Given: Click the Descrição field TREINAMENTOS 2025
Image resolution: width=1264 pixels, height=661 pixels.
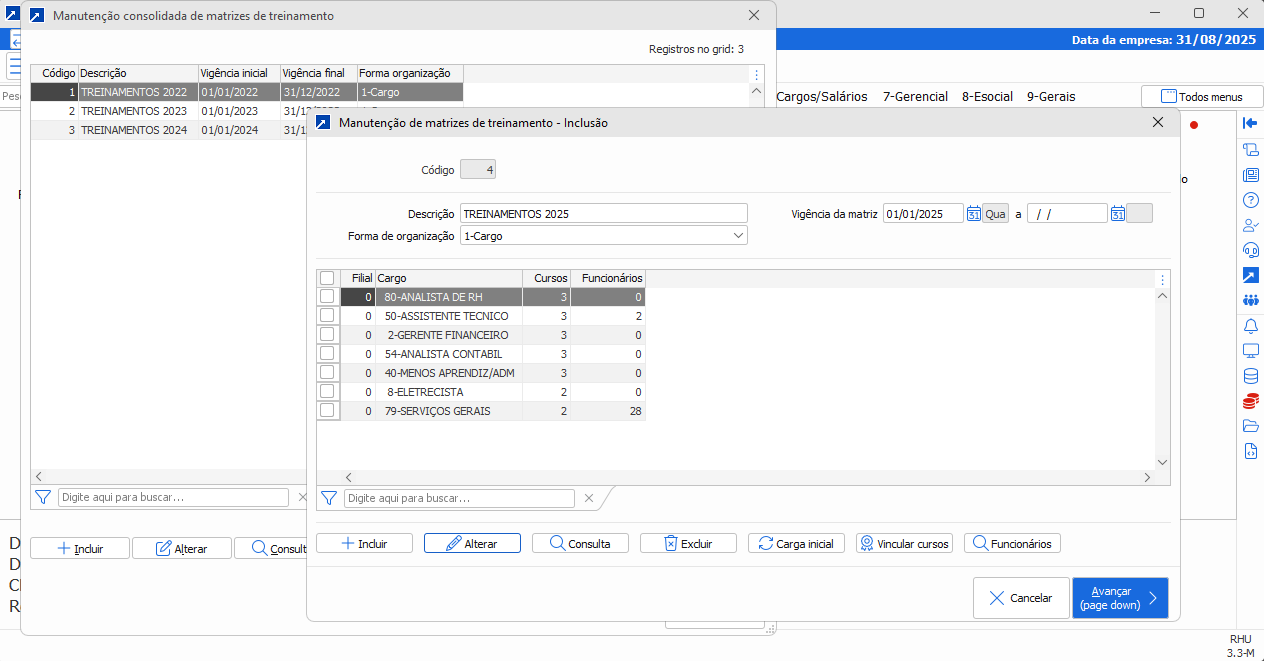Looking at the screenshot, I should [x=604, y=213].
